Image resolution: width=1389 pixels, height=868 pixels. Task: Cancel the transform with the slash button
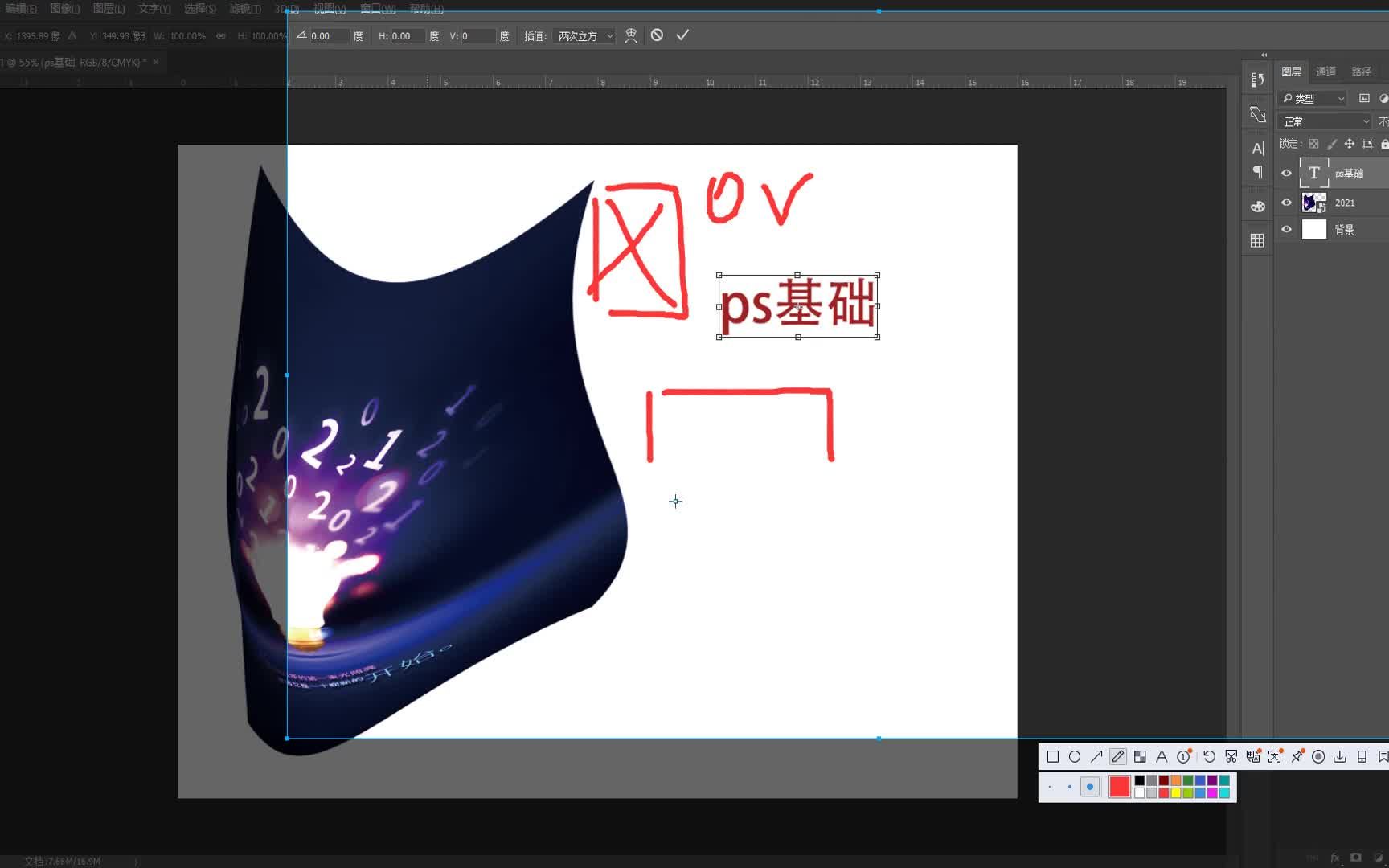click(x=657, y=35)
